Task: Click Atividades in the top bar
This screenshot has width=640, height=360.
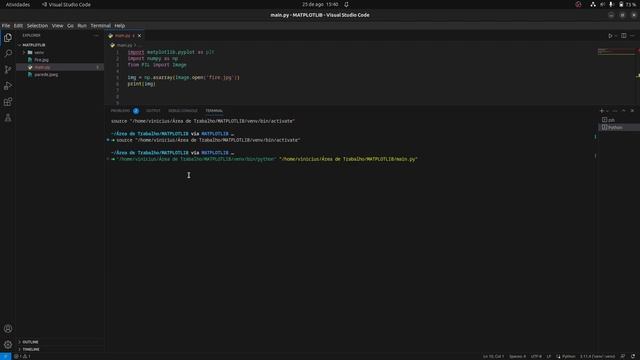Action: click(x=18, y=4)
